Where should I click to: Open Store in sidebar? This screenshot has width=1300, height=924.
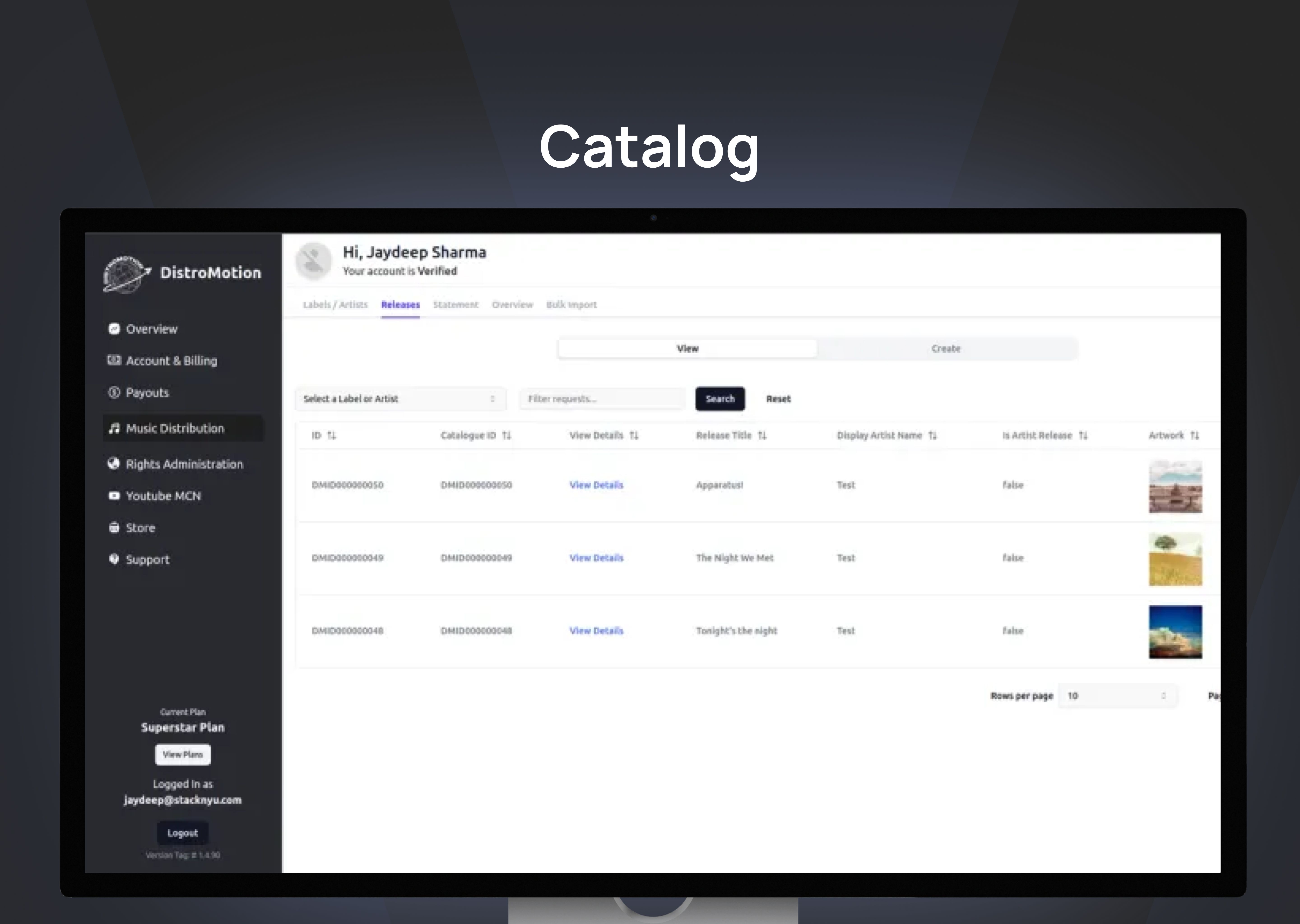coord(141,528)
